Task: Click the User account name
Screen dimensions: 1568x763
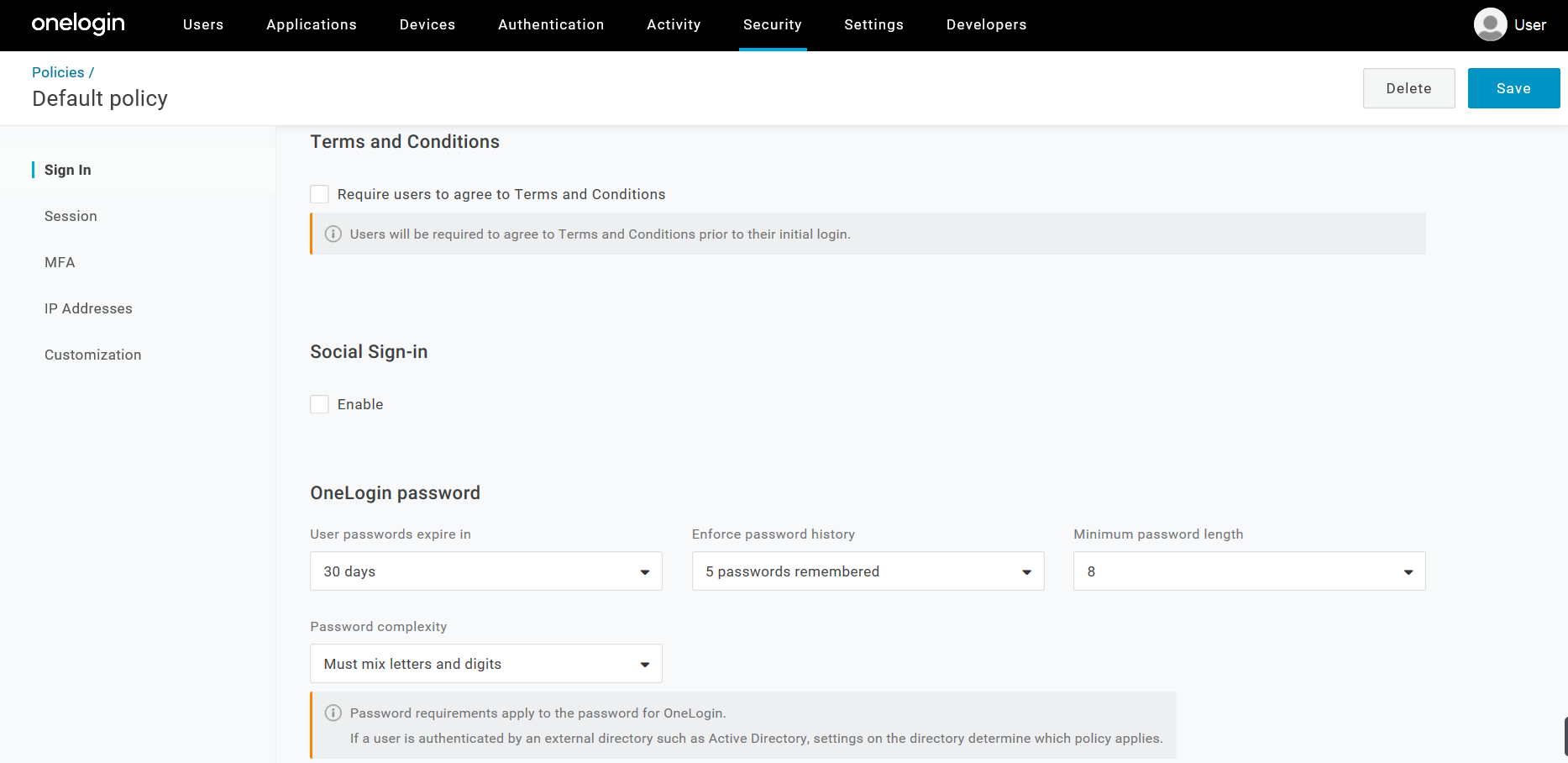Action: point(1529,24)
